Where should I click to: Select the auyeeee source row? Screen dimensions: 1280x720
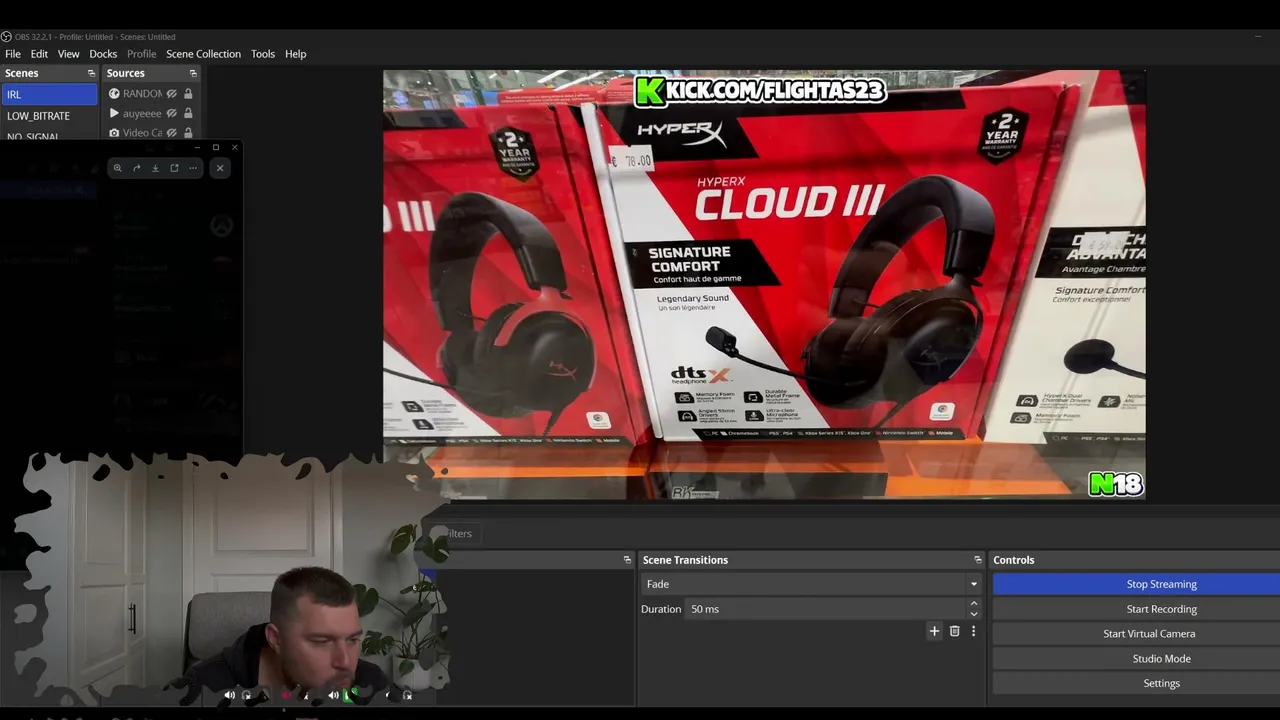tap(151, 114)
